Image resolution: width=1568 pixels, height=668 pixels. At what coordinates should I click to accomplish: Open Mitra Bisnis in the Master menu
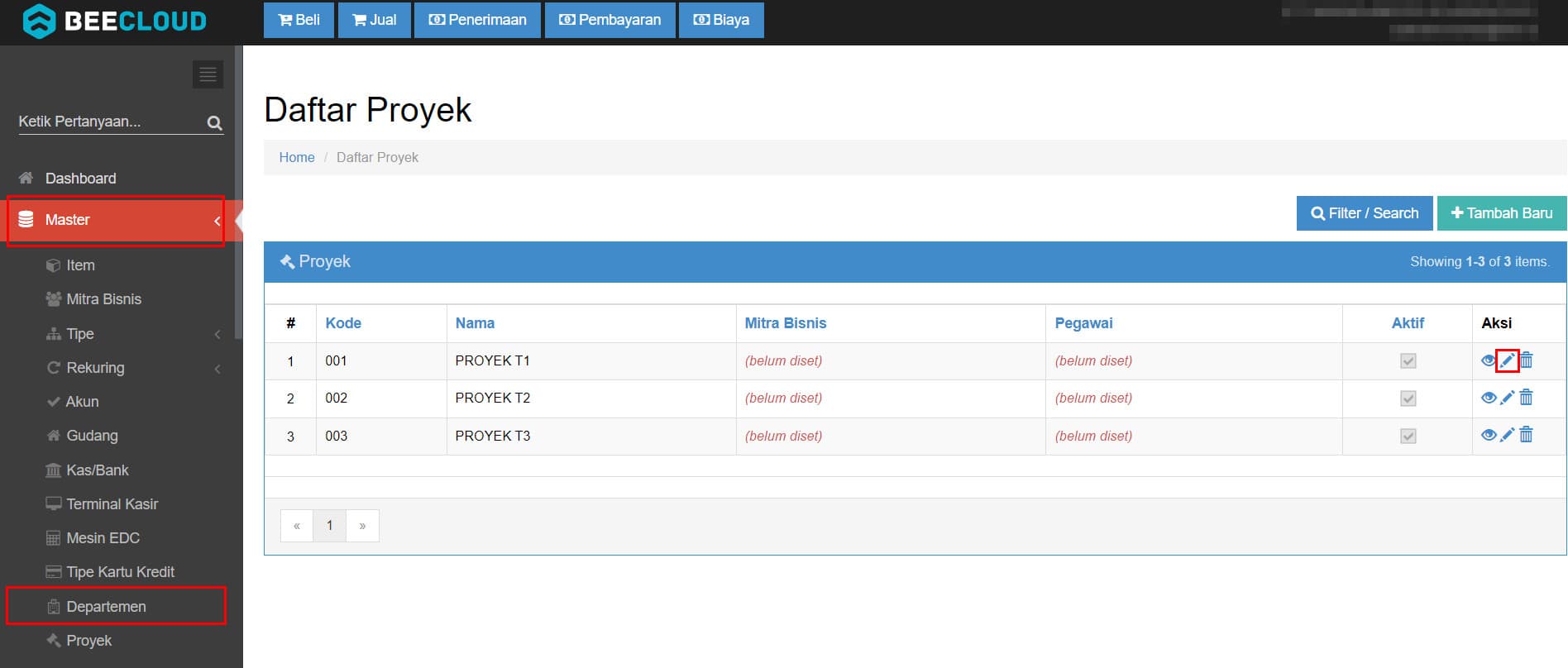[103, 299]
